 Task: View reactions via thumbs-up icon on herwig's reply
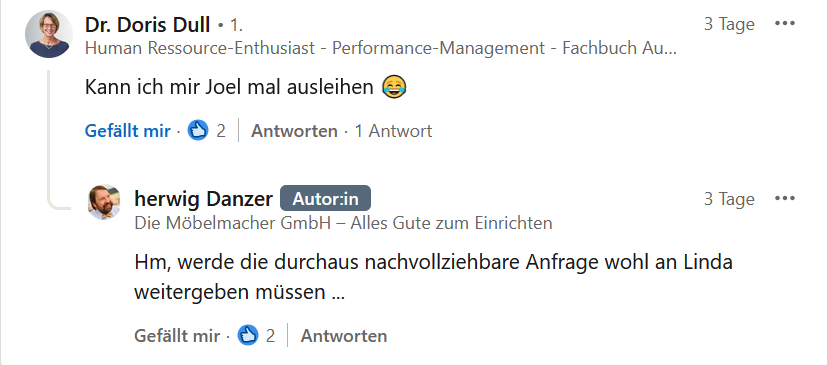pos(248,335)
